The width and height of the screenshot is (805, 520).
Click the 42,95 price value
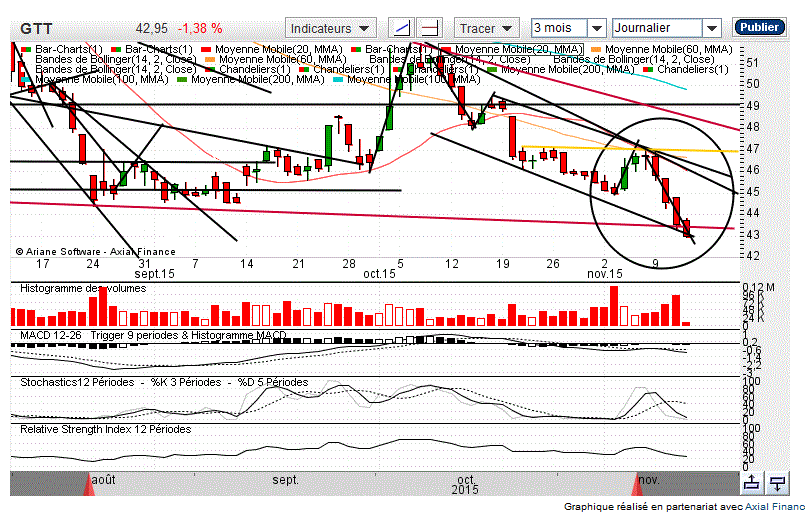[x=152, y=29]
